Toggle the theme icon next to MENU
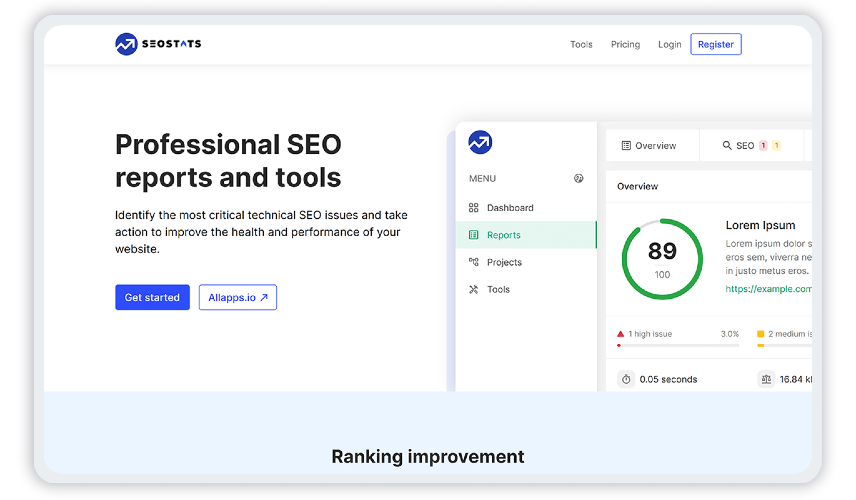This screenshot has height=500, width=856. click(x=579, y=178)
